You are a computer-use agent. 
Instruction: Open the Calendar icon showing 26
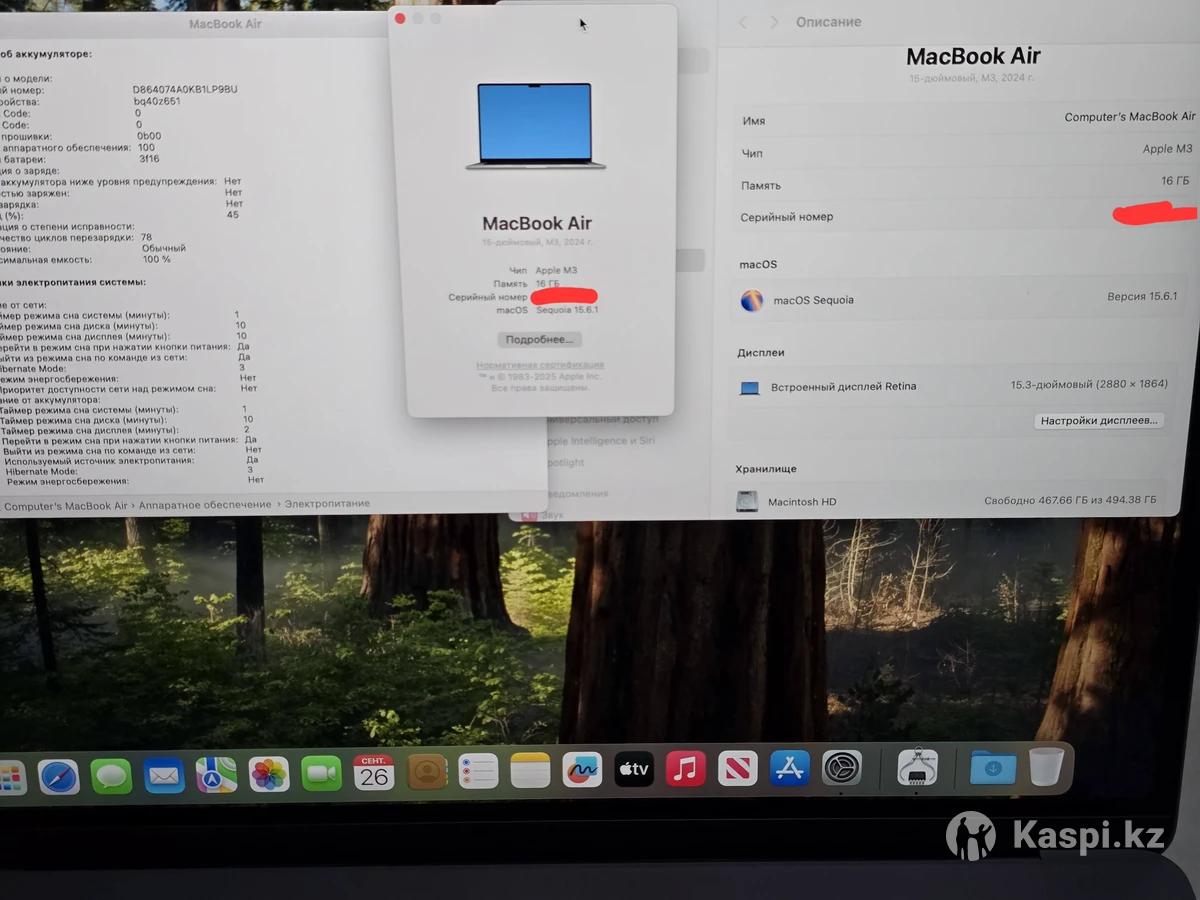tap(373, 773)
